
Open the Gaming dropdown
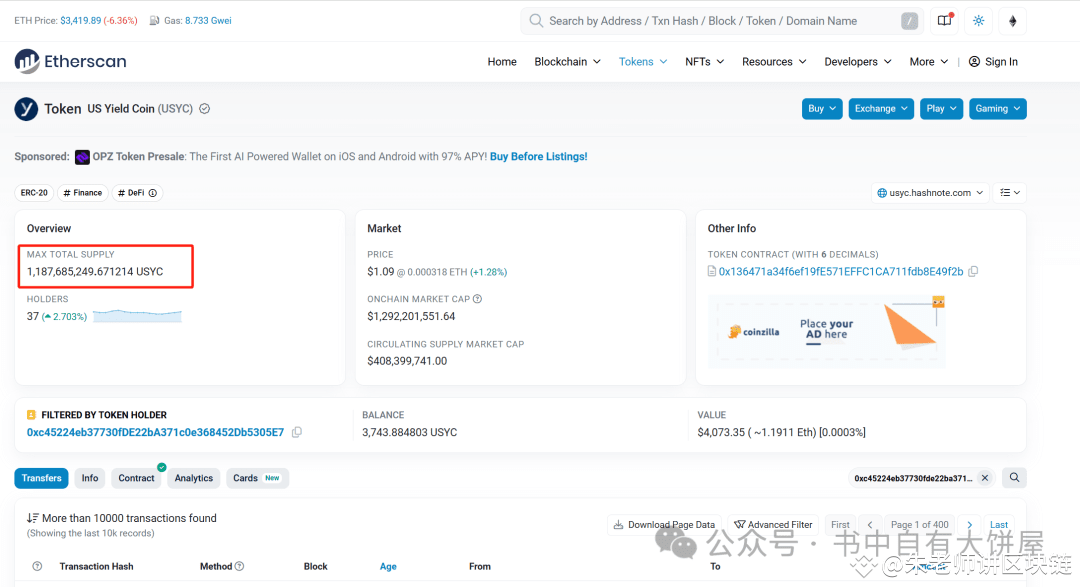coord(997,109)
